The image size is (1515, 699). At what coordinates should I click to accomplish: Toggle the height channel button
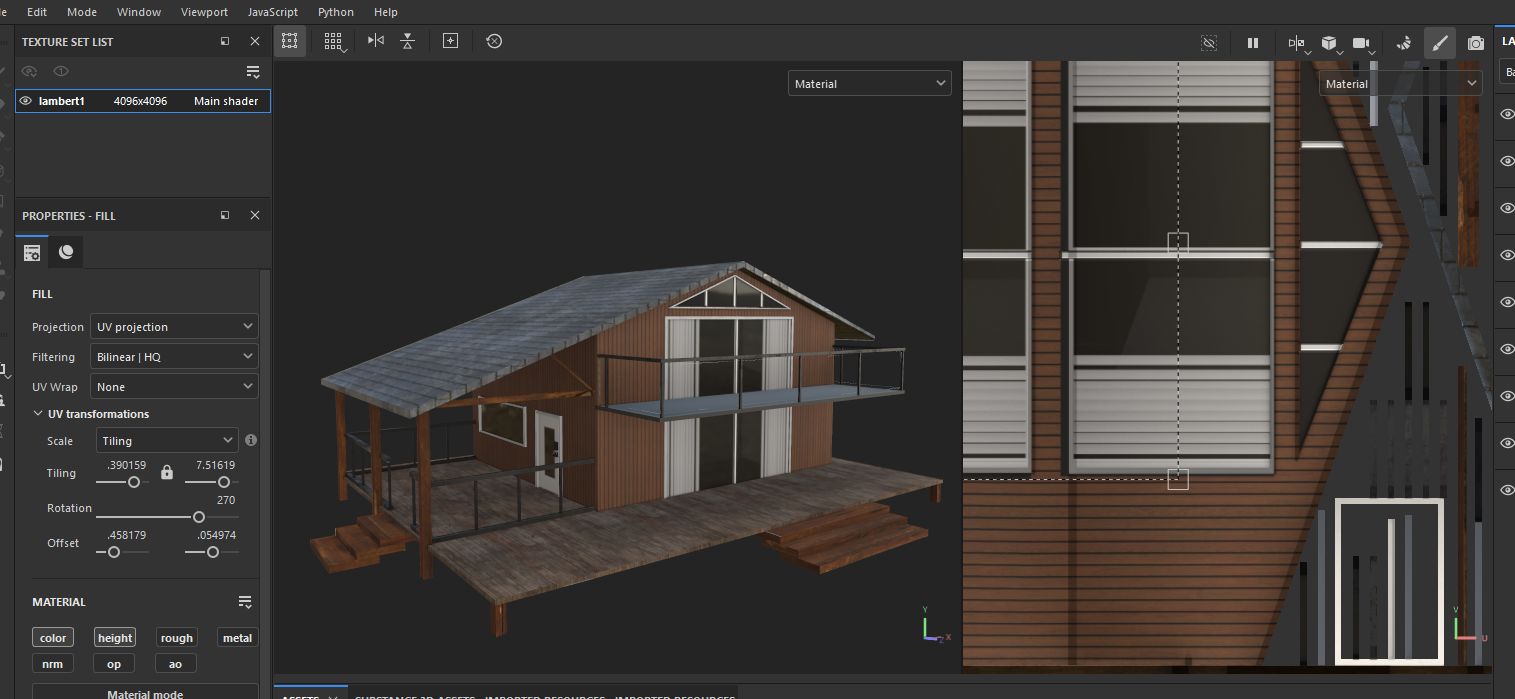tap(114, 638)
